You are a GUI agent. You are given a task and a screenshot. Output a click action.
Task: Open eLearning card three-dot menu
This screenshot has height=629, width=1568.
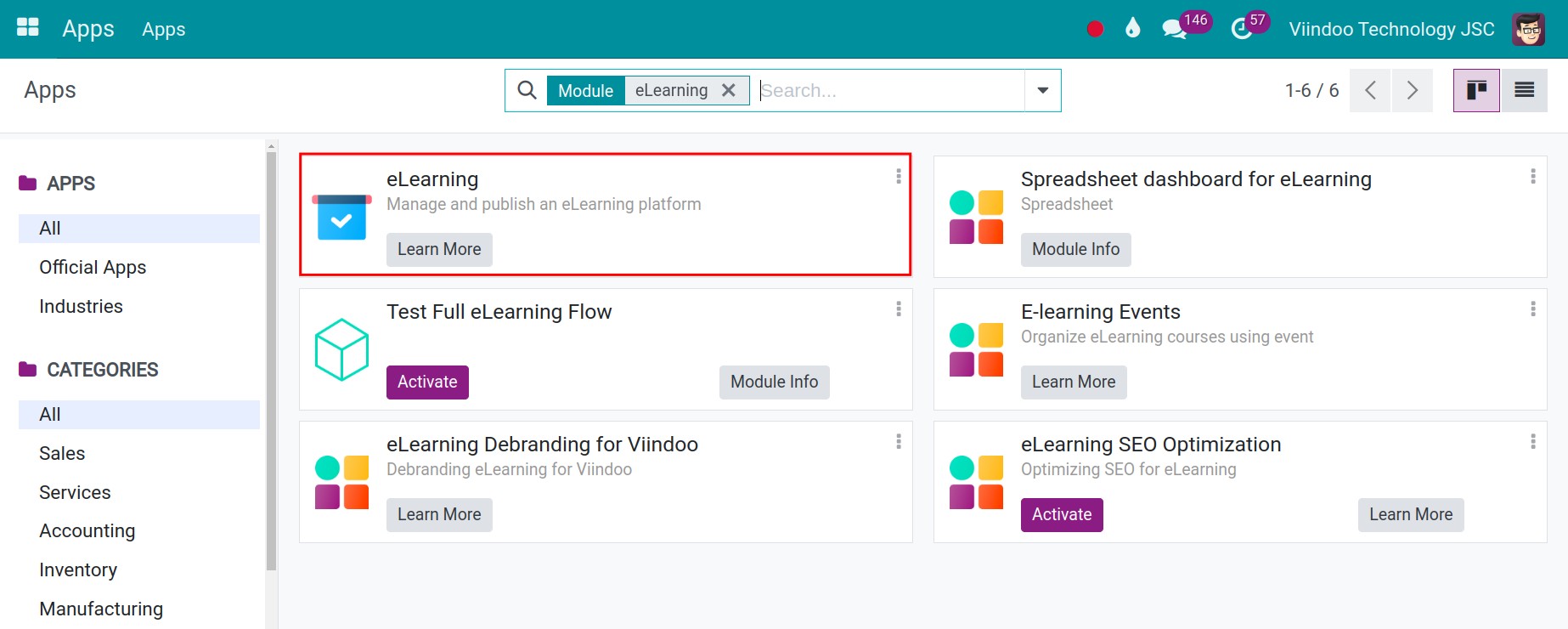point(898,176)
